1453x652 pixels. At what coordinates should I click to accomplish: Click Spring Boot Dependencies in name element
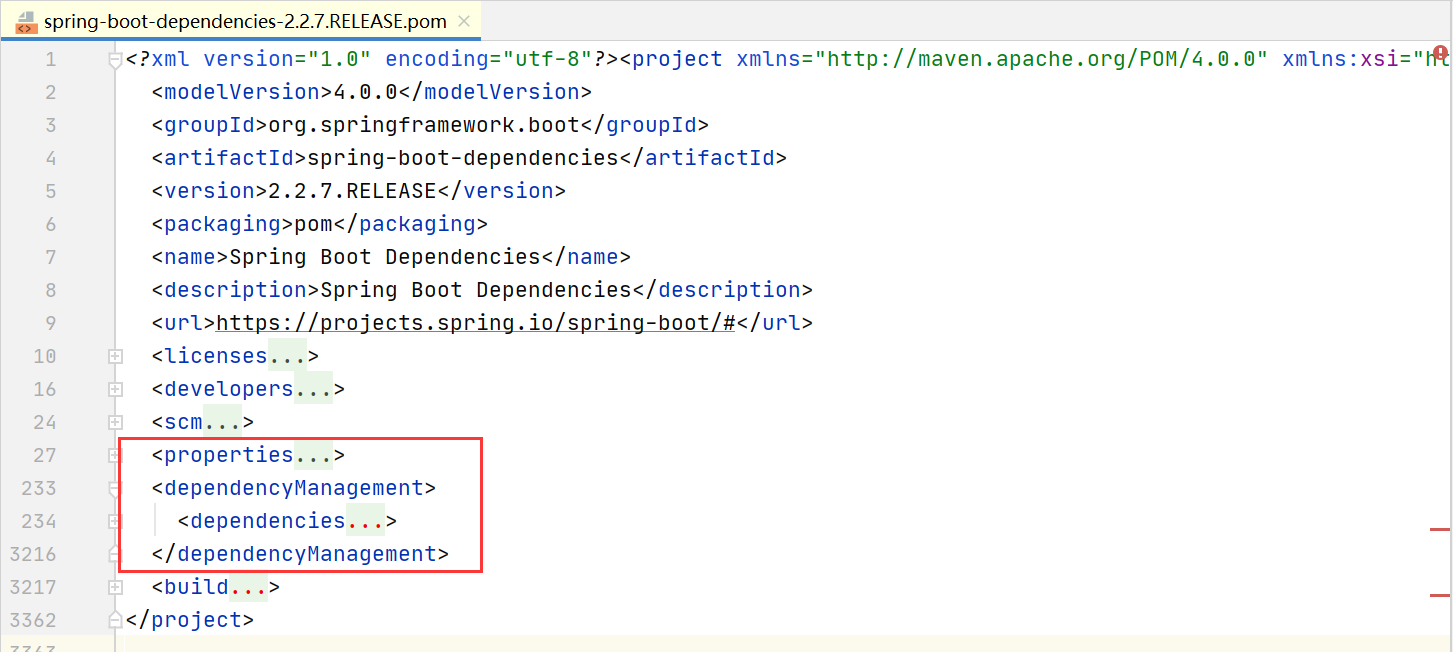pos(385,258)
